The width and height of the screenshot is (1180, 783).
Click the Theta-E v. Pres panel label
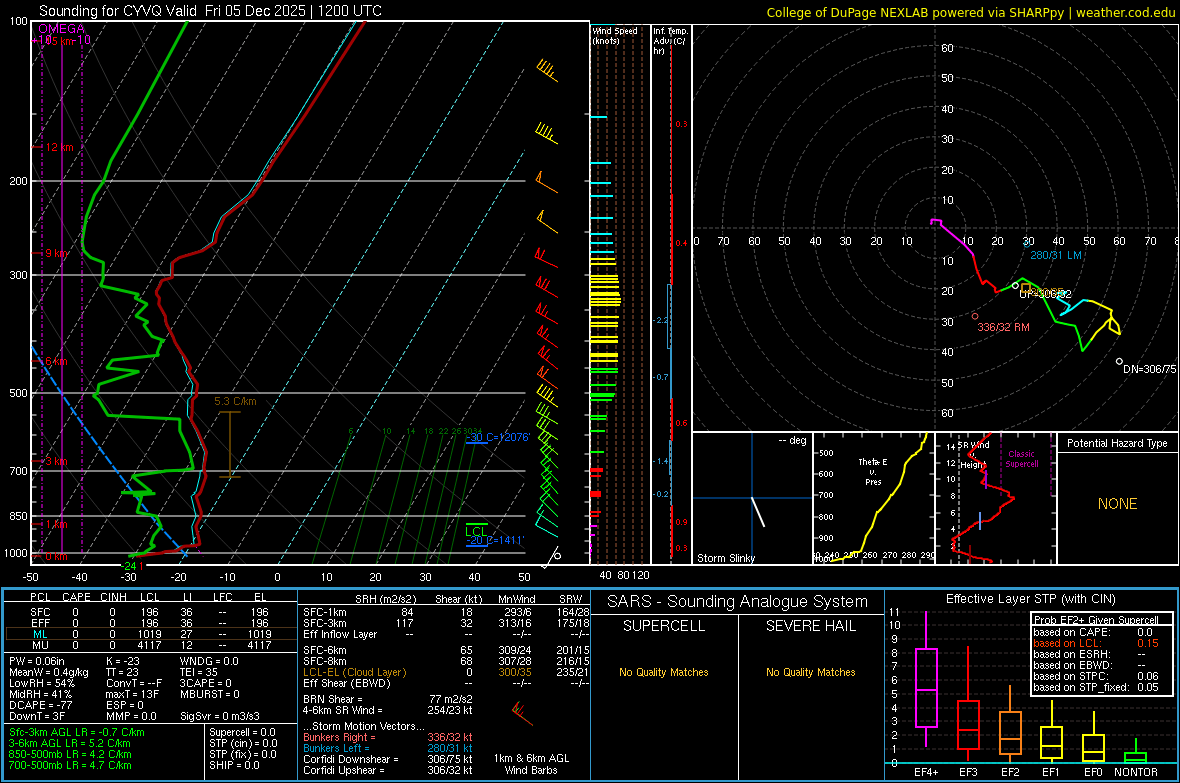click(873, 471)
